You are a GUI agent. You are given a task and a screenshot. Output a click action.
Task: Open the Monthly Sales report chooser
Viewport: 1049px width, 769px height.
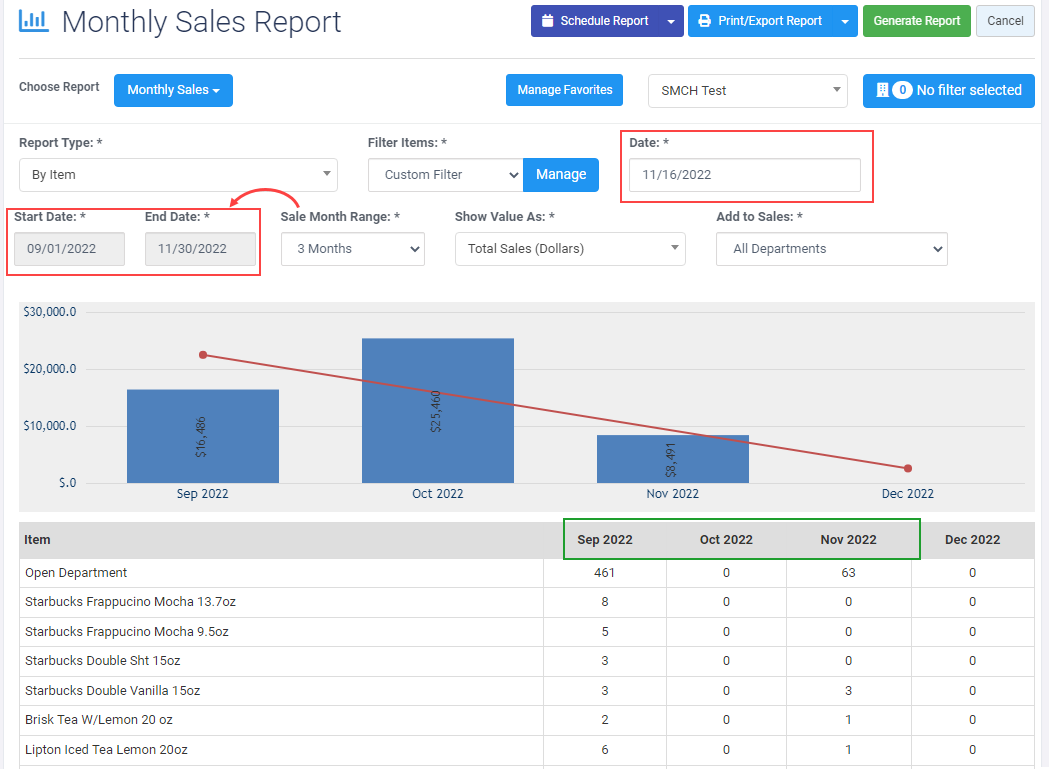[173, 90]
